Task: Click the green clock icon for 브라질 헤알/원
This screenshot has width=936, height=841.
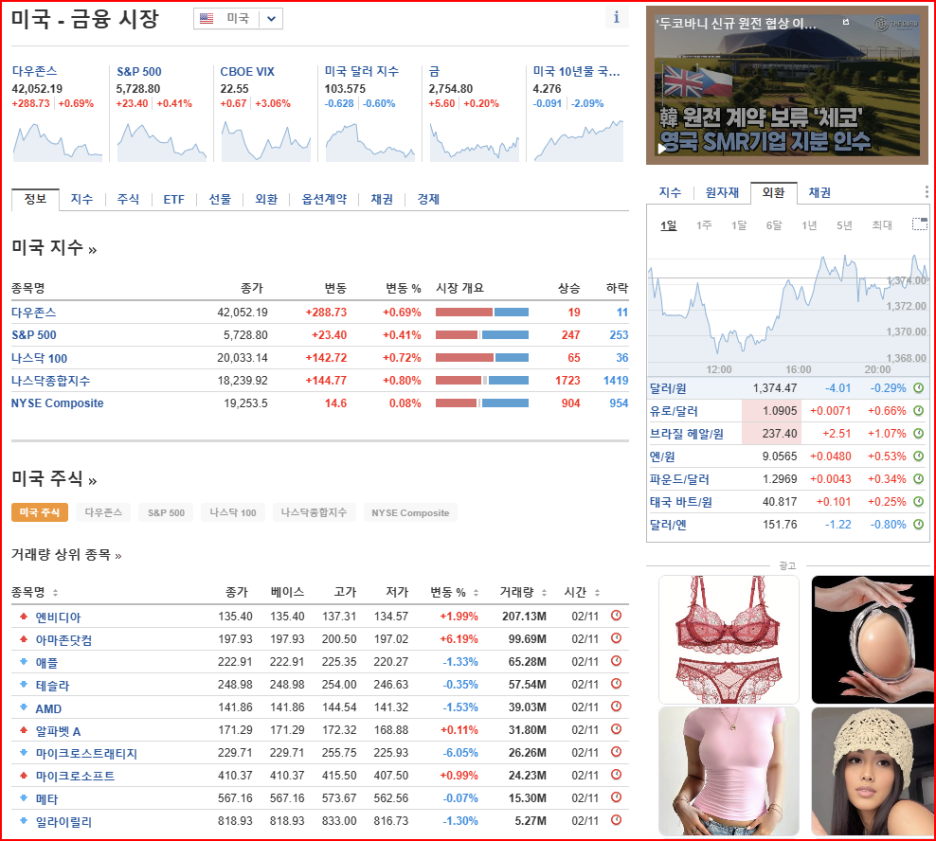Action: tap(919, 433)
